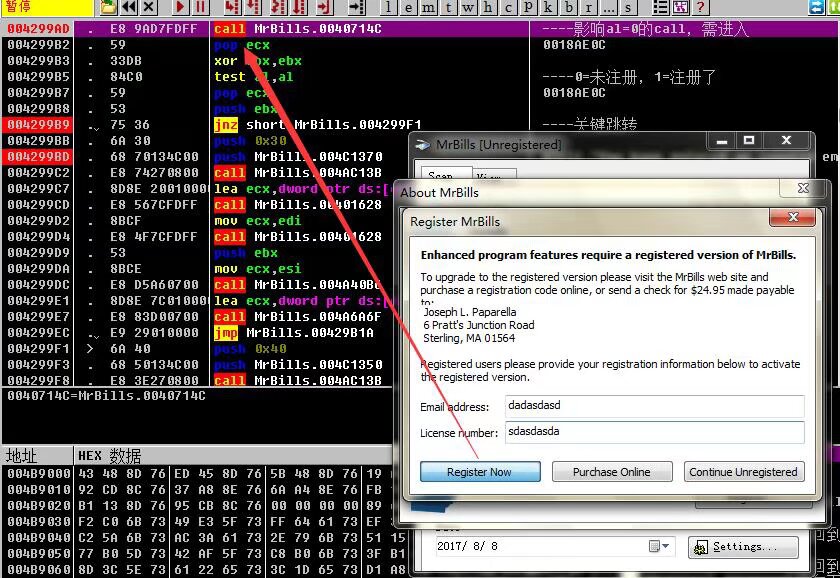Click Continue Unregistered button
The image size is (840, 578).
(x=744, y=472)
